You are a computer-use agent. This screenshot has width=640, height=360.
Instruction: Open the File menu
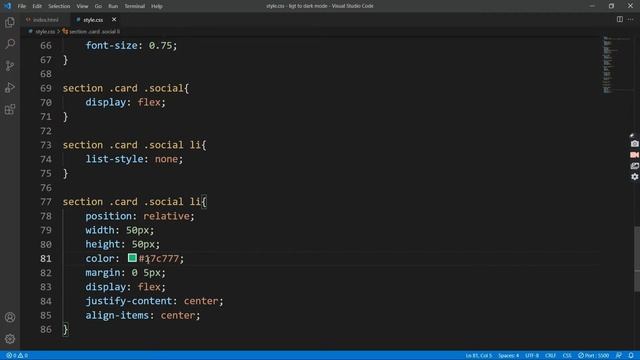(22, 6)
